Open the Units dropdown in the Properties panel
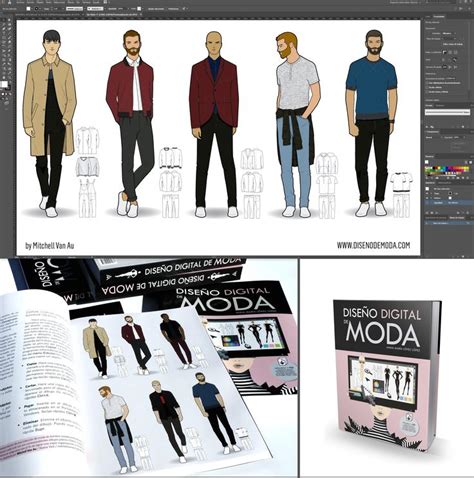This screenshot has height=478, width=474. [x=449, y=33]
